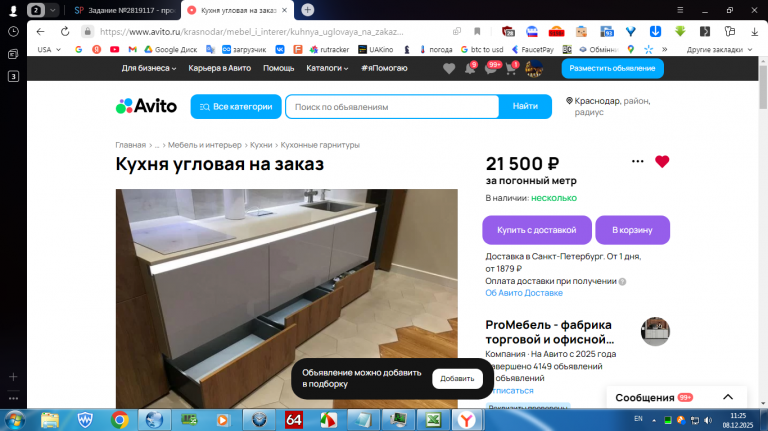Open the rutracker bookmark
This screenshot has height=431, width=768.
330,49
